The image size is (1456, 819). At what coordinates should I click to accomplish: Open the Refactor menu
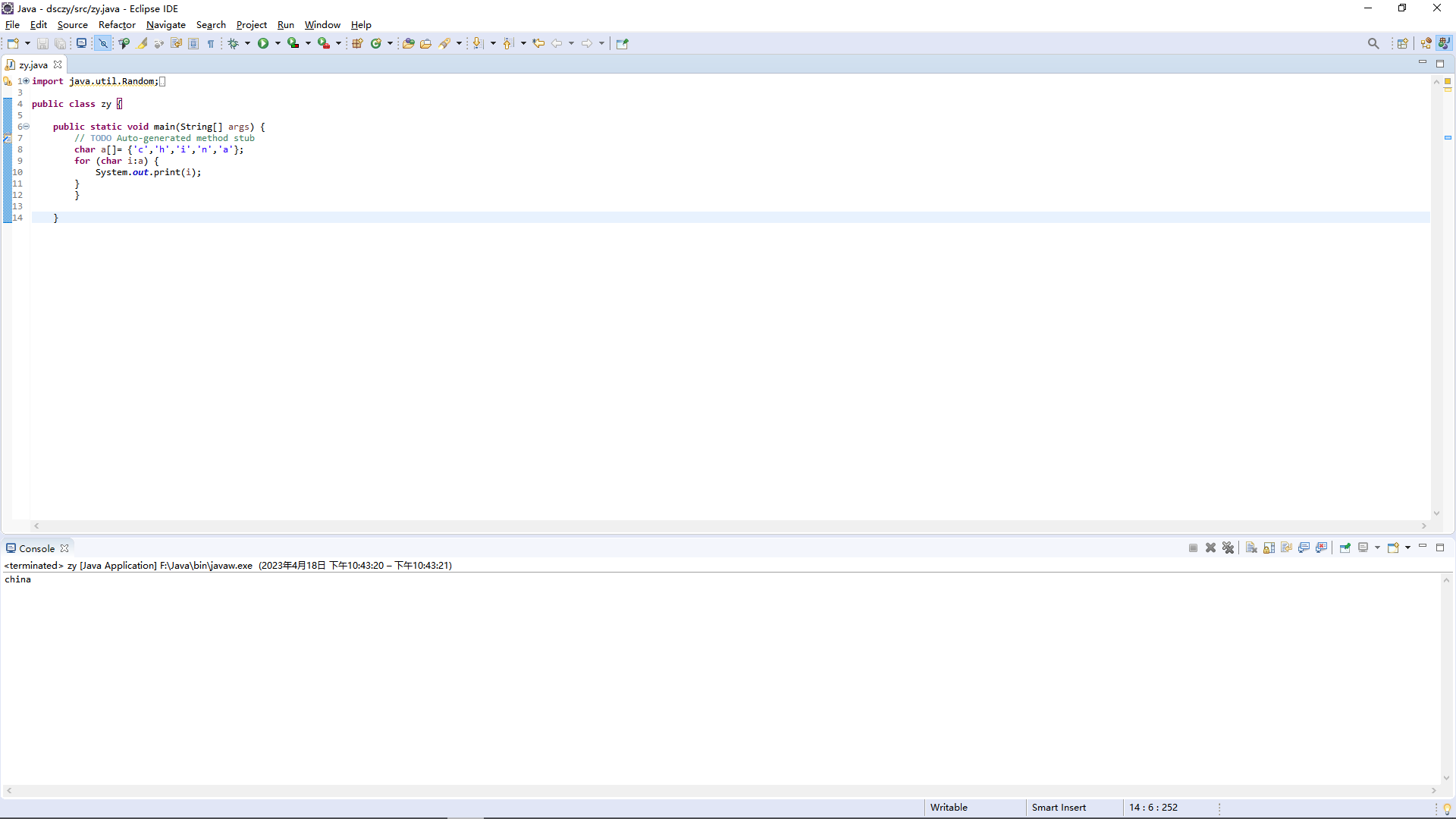click(117, 25)
